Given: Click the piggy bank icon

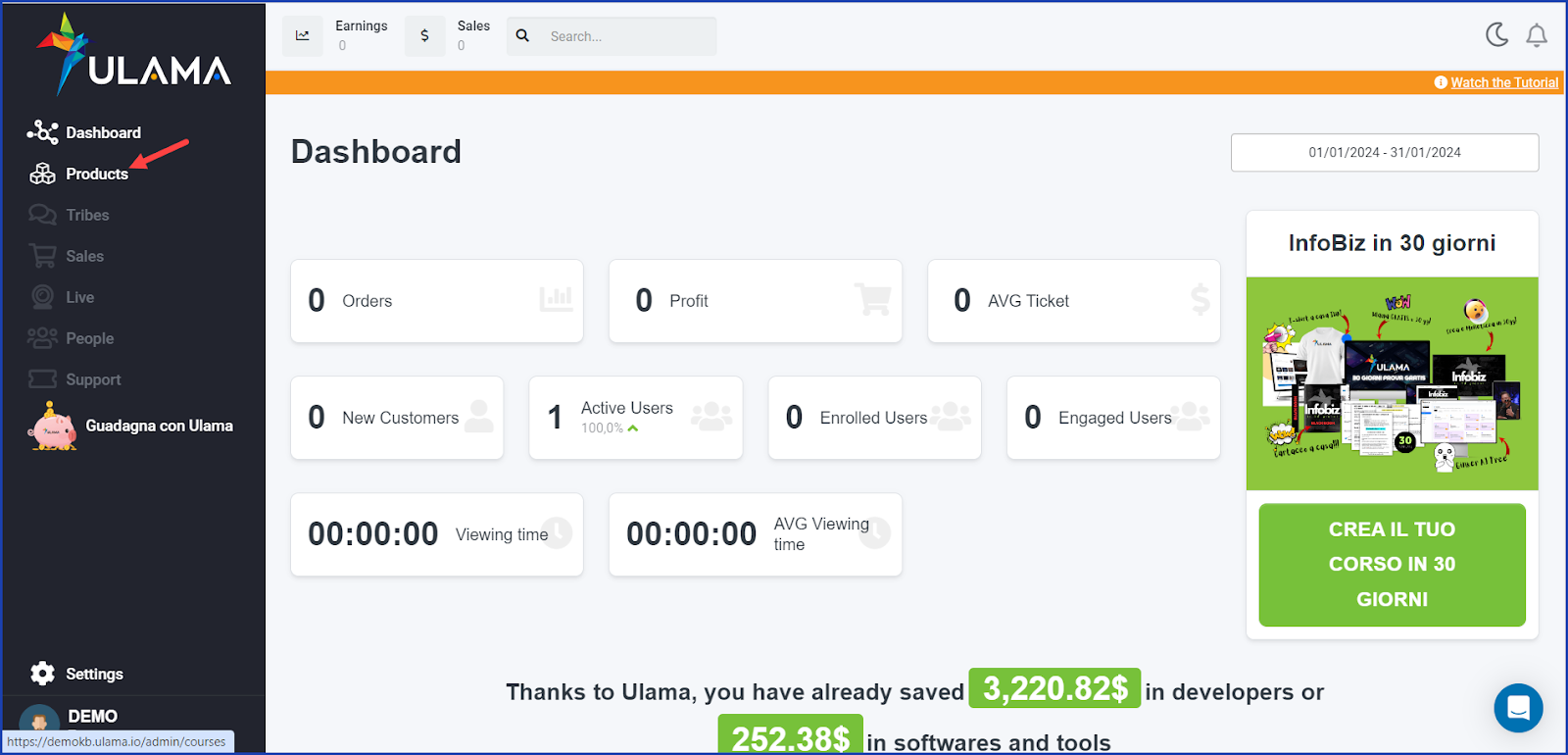Looking at the screenshot, I should (x=53, y=427).
